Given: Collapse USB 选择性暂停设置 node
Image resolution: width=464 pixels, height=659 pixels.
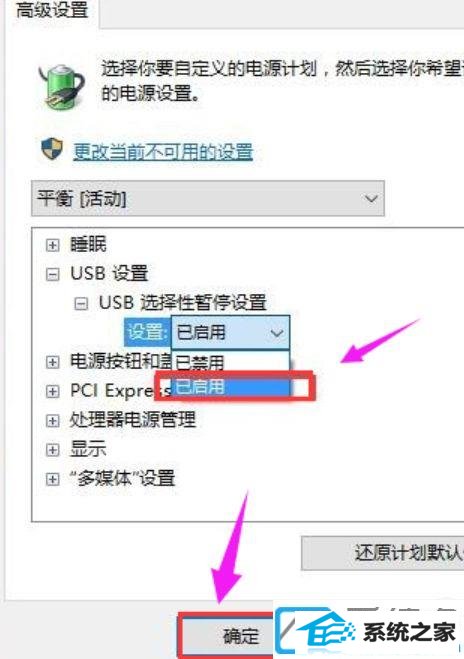Looking at the screenshot, I should coord(81,303).
